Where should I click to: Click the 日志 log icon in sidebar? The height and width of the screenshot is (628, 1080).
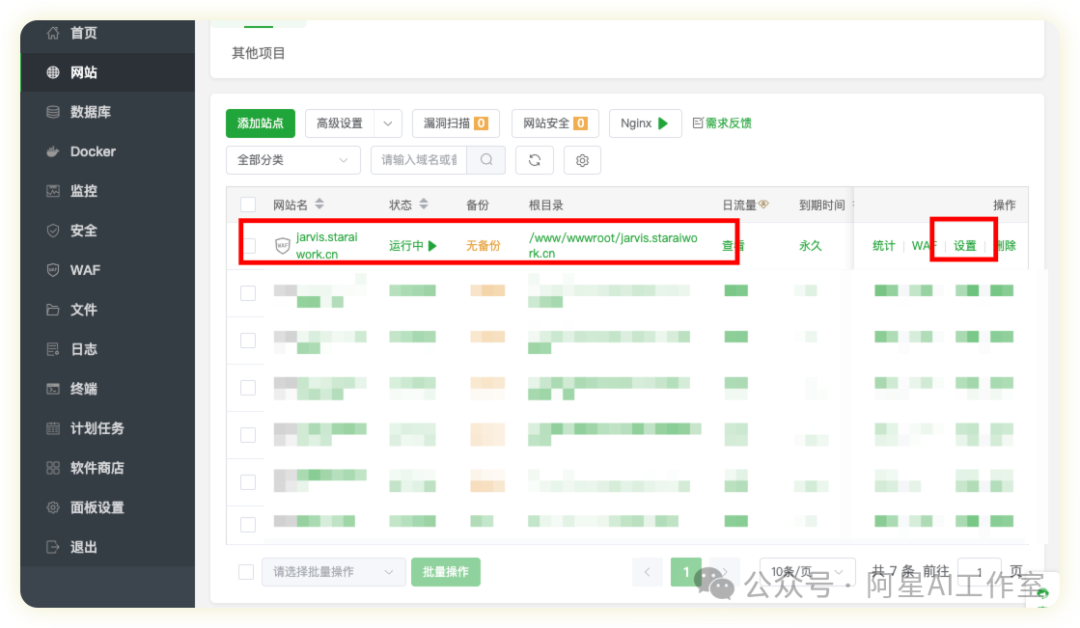(x=53, y=349)
